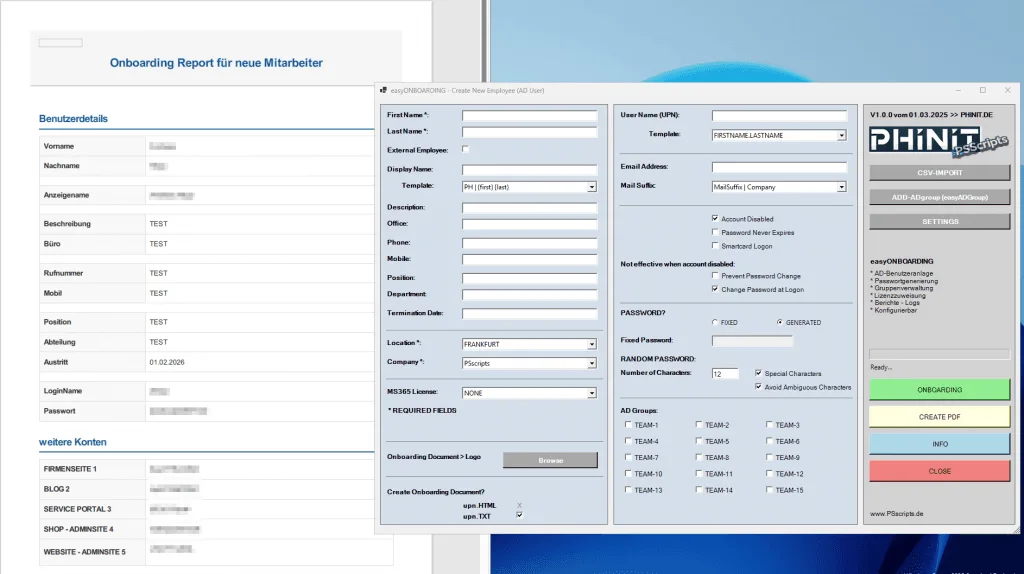Expand the User Name template dropdown
This screenshot has width=1024, height=574.
tap(841, 135)
